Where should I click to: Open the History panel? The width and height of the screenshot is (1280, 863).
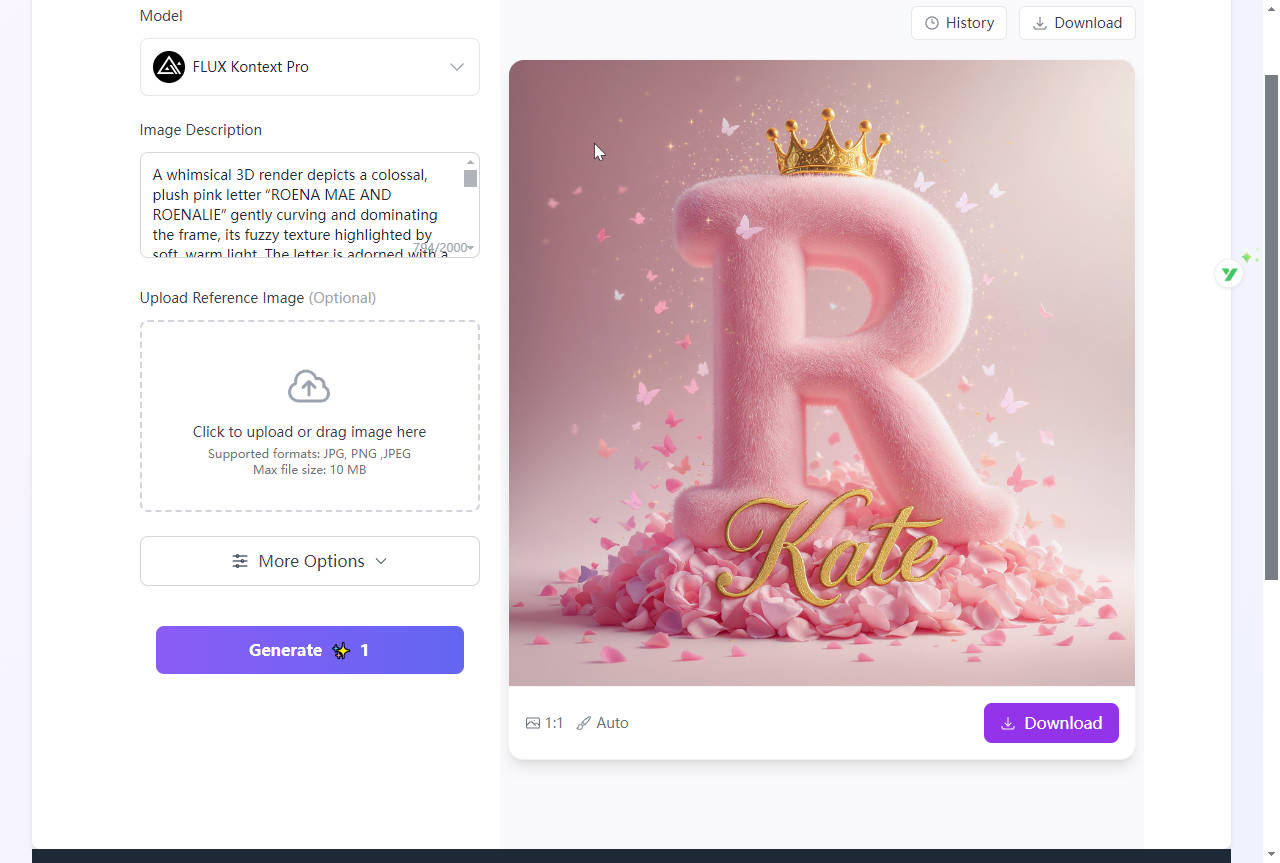[958, 23]
